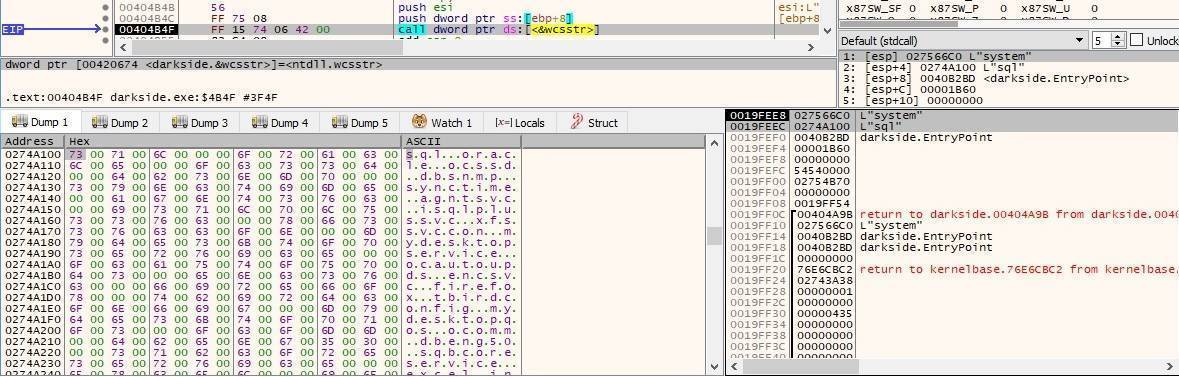Select stack entry 0019FF24 with value 02743A38
The image size is (1179, 377).
click(x=952, y=280)
